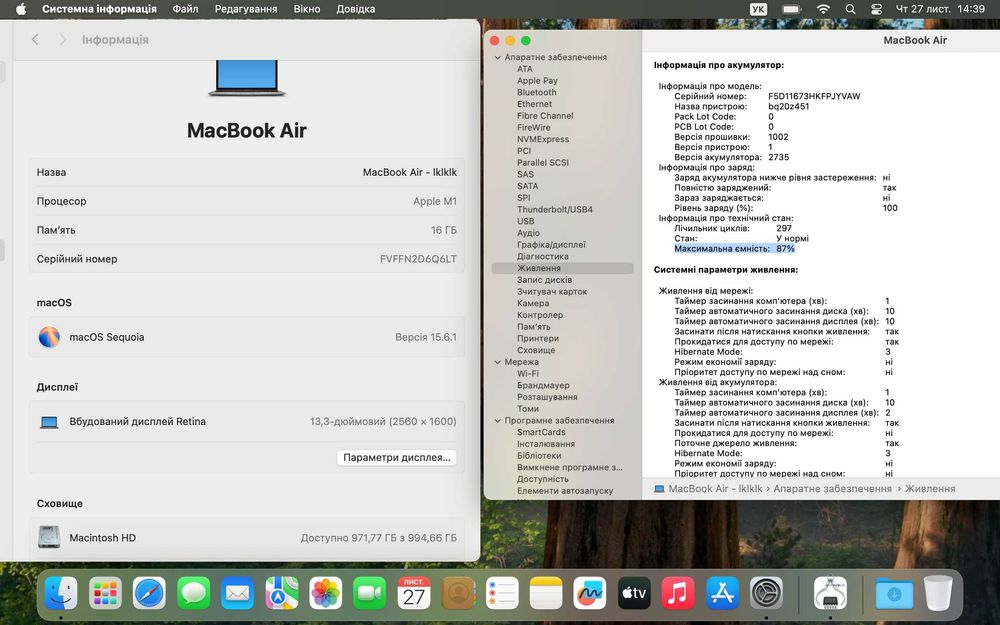Collapse the Програмне забезпечення section
The width and height of the screenshot is (1000, 625).
(497, 421)
